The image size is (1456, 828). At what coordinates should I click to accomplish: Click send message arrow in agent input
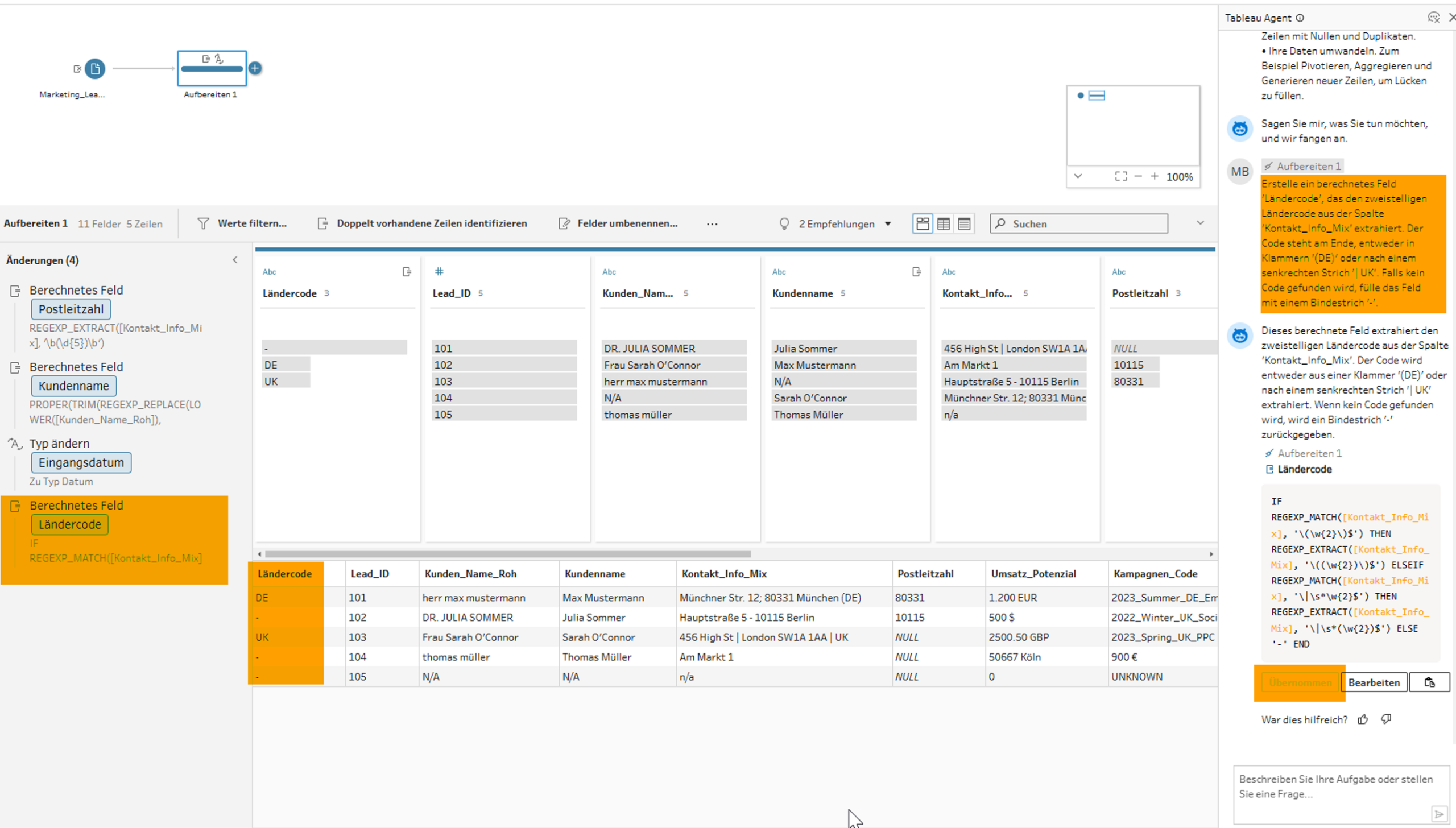[x=1439, y=814]
